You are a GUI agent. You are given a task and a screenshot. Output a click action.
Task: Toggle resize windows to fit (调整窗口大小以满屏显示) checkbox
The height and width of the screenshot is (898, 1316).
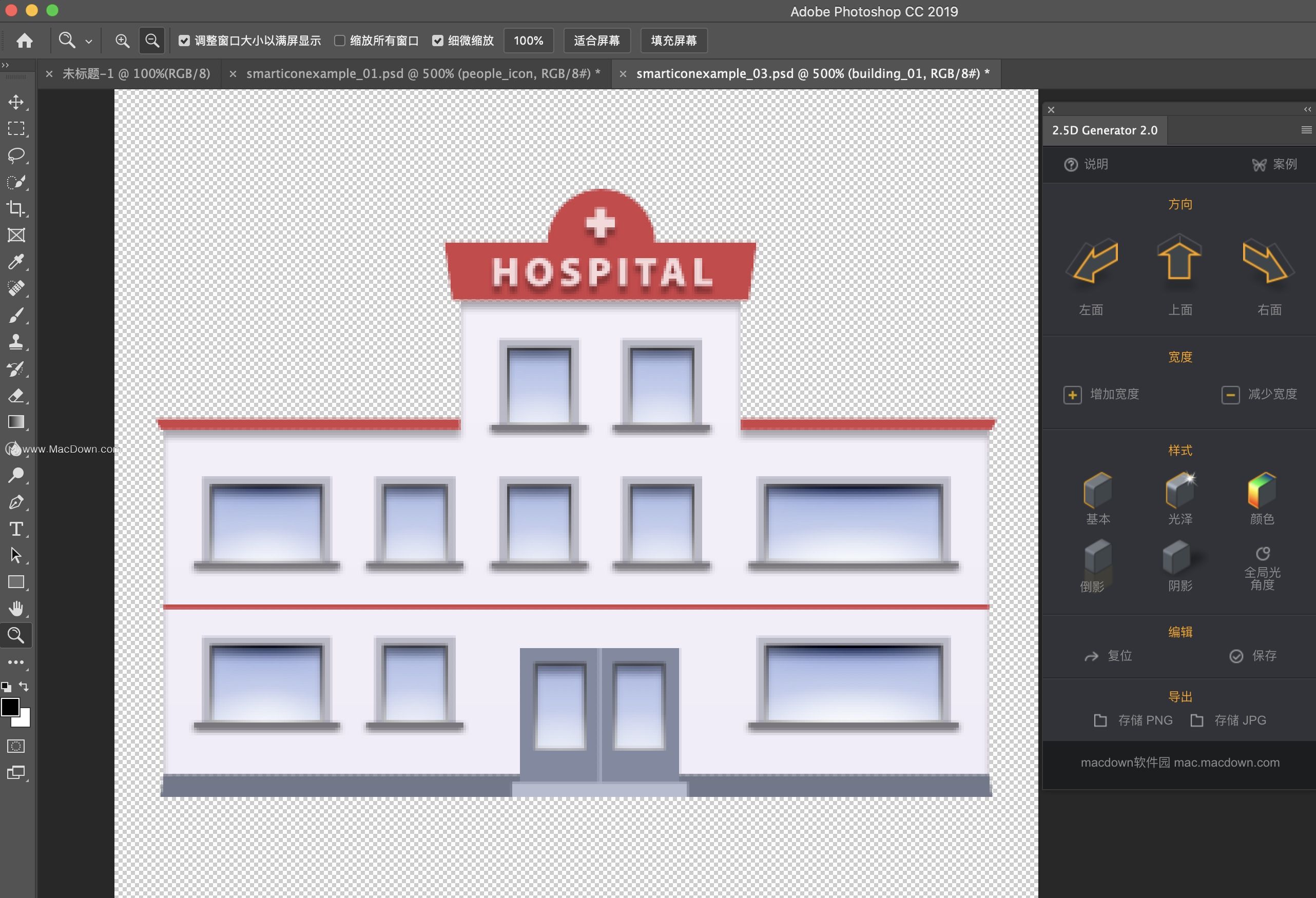click(x=184, y=41)
